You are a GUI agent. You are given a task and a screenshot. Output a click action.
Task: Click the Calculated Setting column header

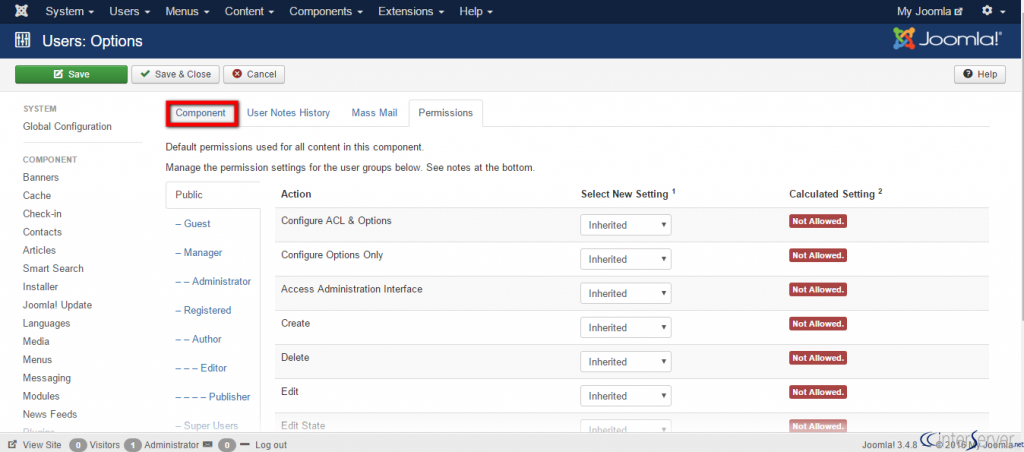point(835,194)
